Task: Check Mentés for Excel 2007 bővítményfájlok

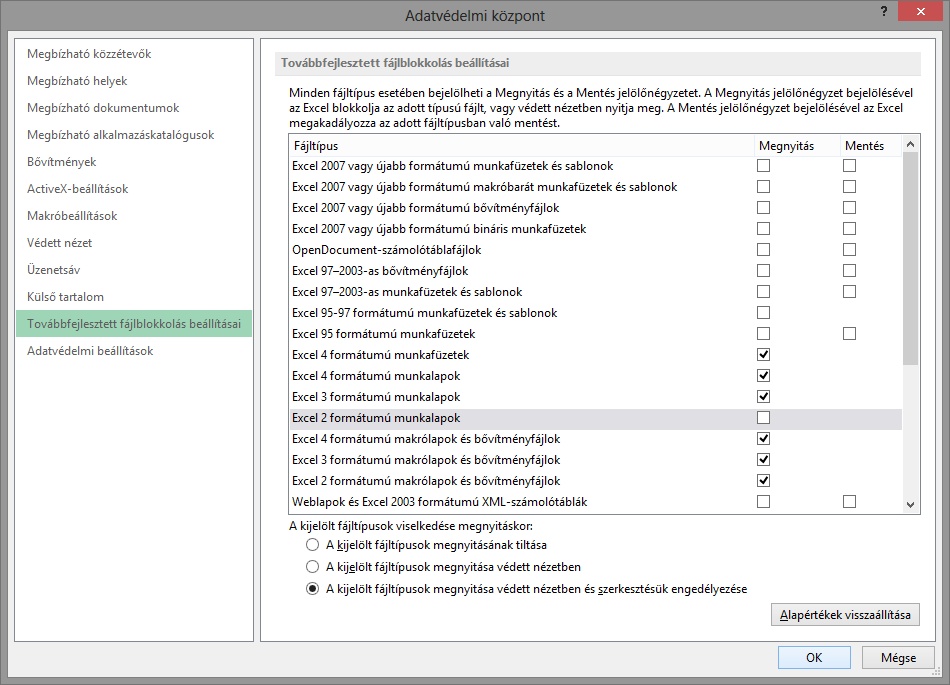Action: [849, 208]
